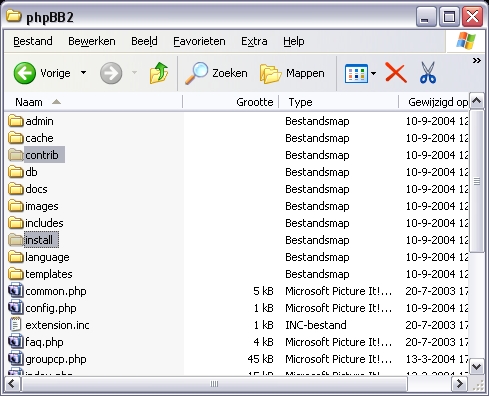Sort by Gewijzigd op column header
This screenshot has height=396, width=489.
pos(434,102)
